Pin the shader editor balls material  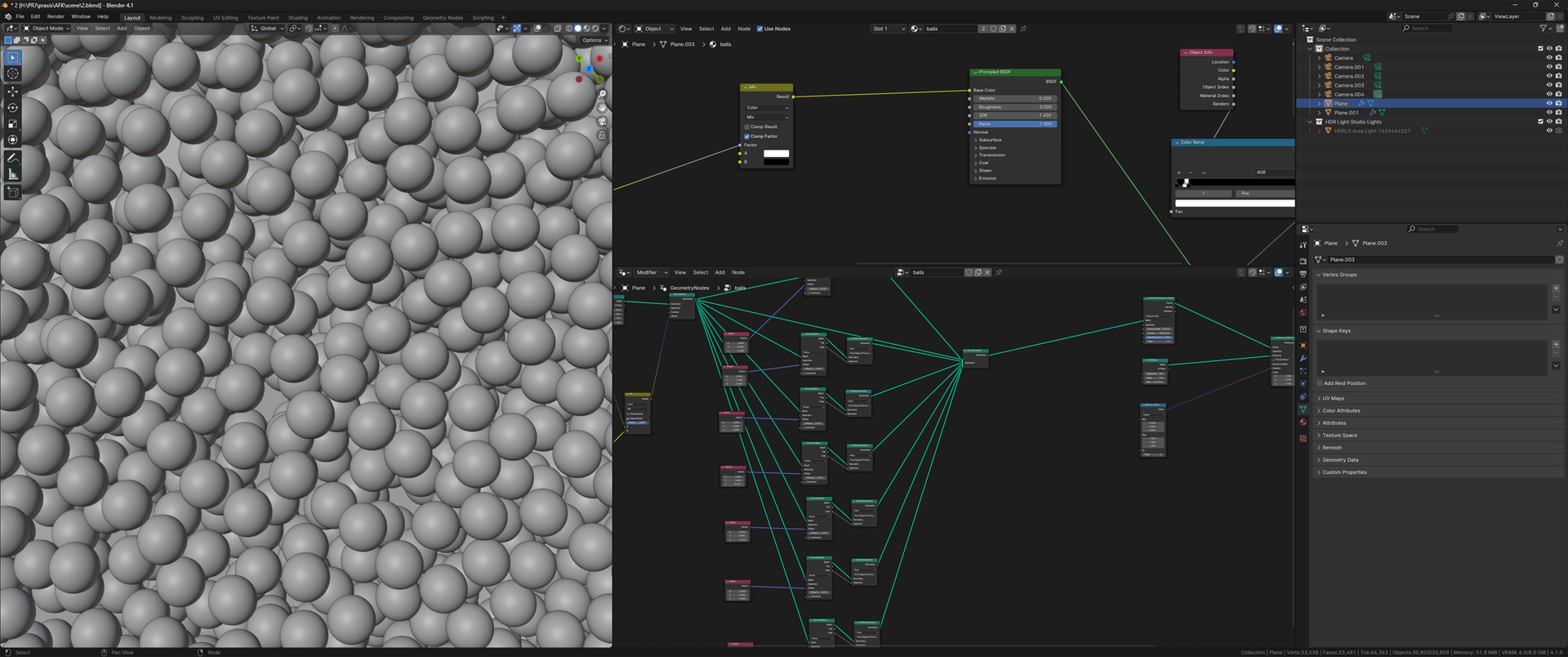coord(1023,29)
